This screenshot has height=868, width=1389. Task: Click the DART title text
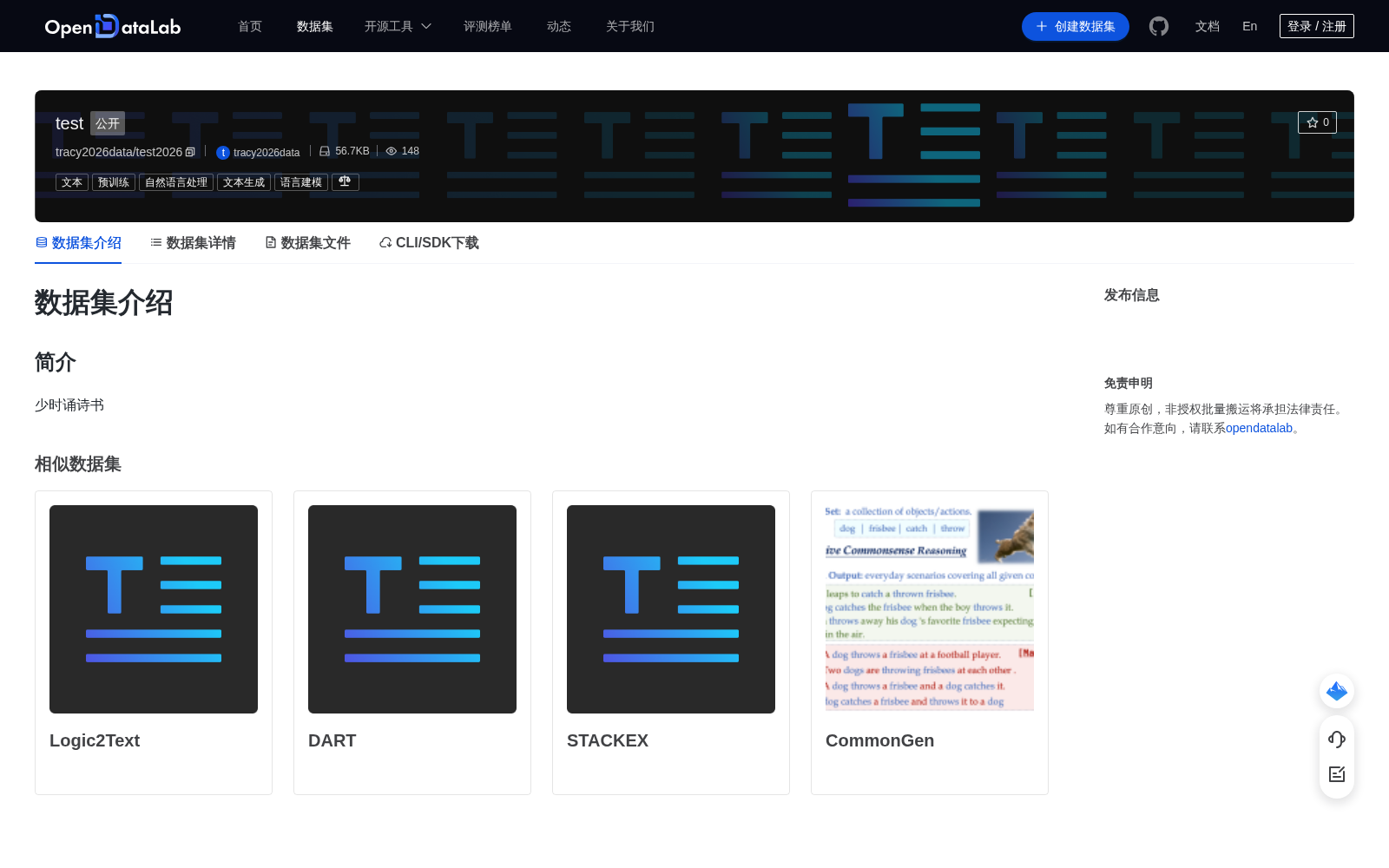point(332,740)
